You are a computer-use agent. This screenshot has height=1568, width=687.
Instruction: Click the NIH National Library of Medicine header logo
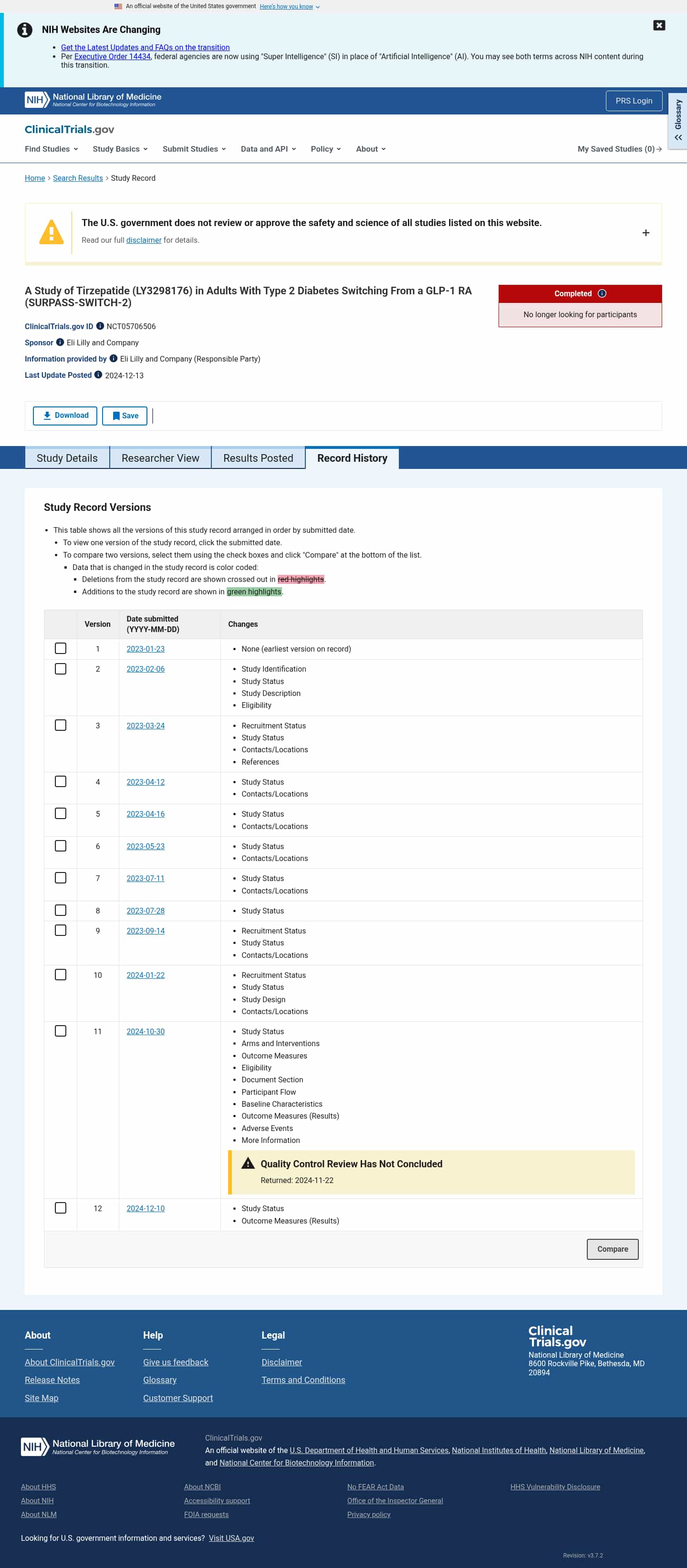tap(93, 100)
